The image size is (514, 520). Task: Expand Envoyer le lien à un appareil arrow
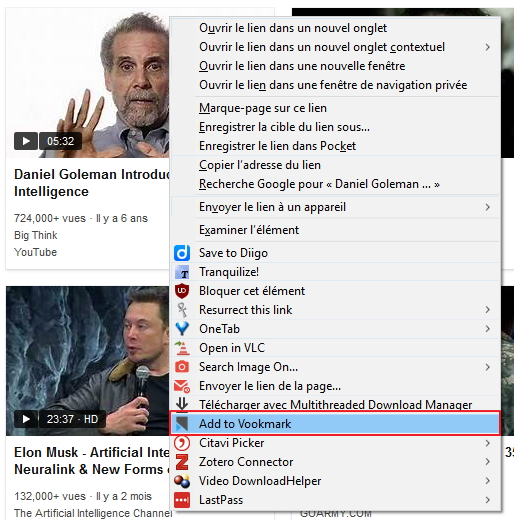488,207
